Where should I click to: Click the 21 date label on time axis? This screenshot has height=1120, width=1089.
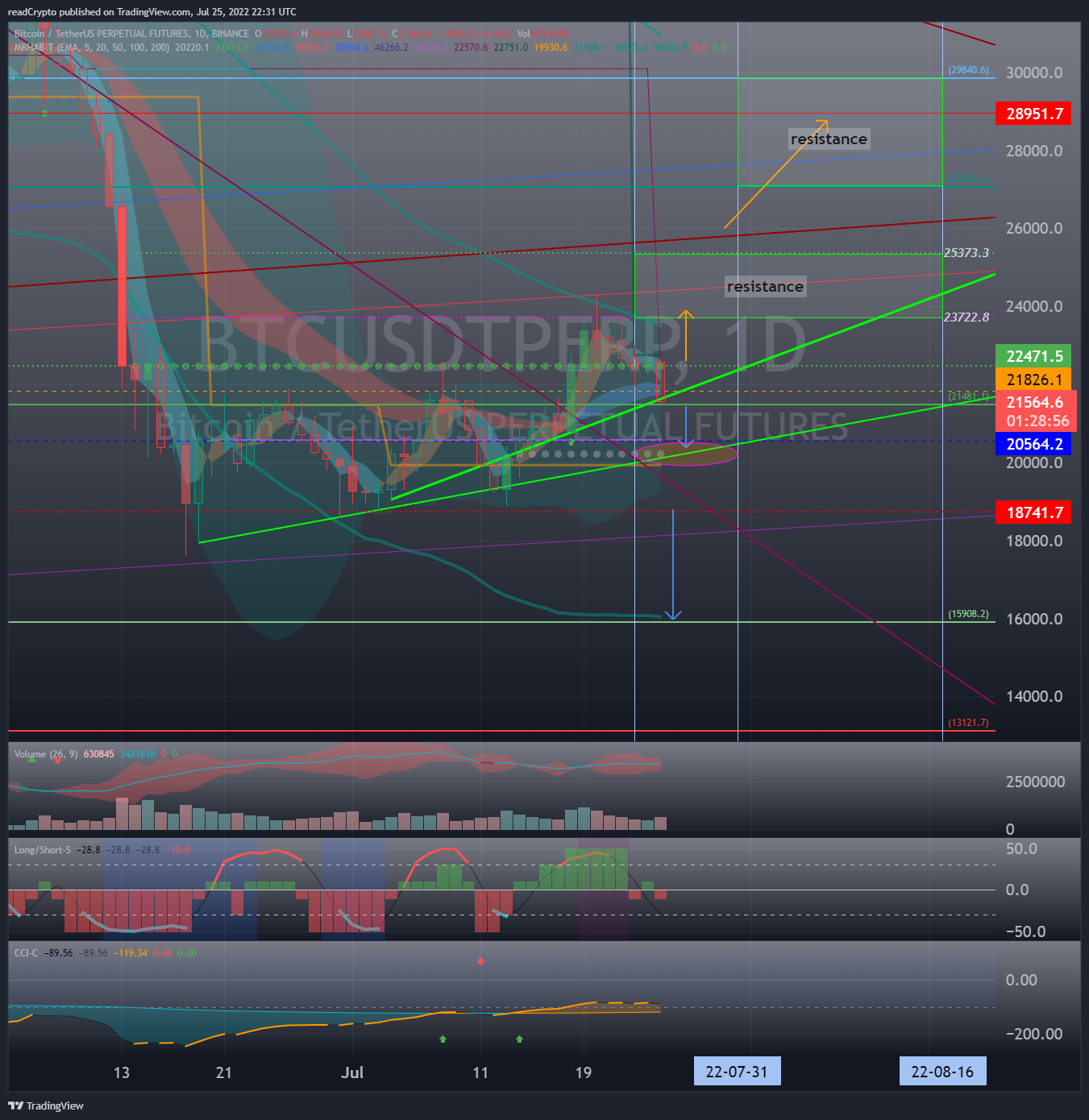tap(224, 1072)
